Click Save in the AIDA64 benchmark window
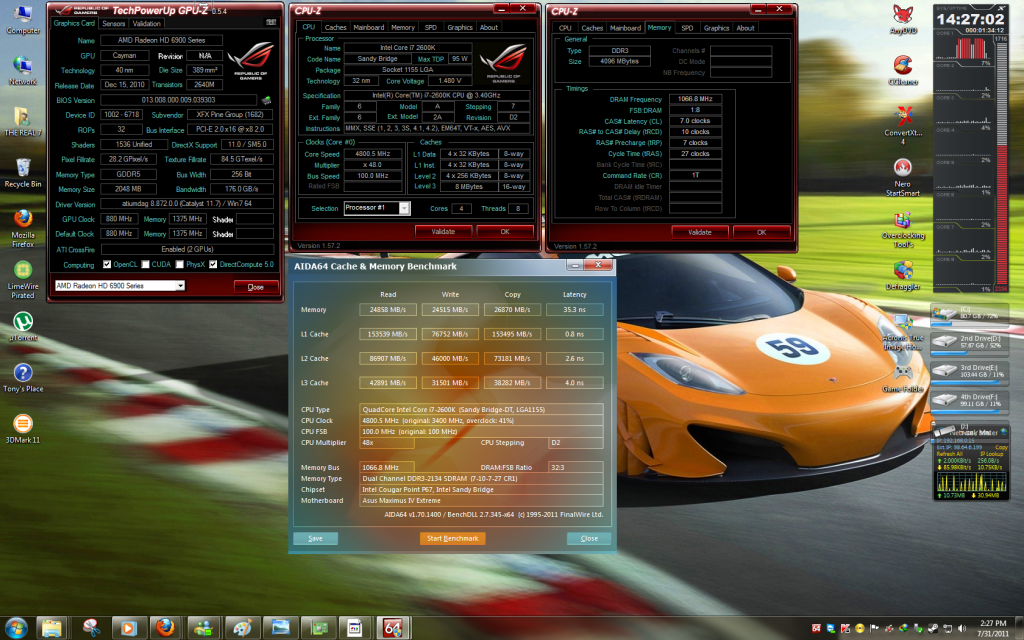The height and width of the screenshot is (640, 1024). pos(315,539)
